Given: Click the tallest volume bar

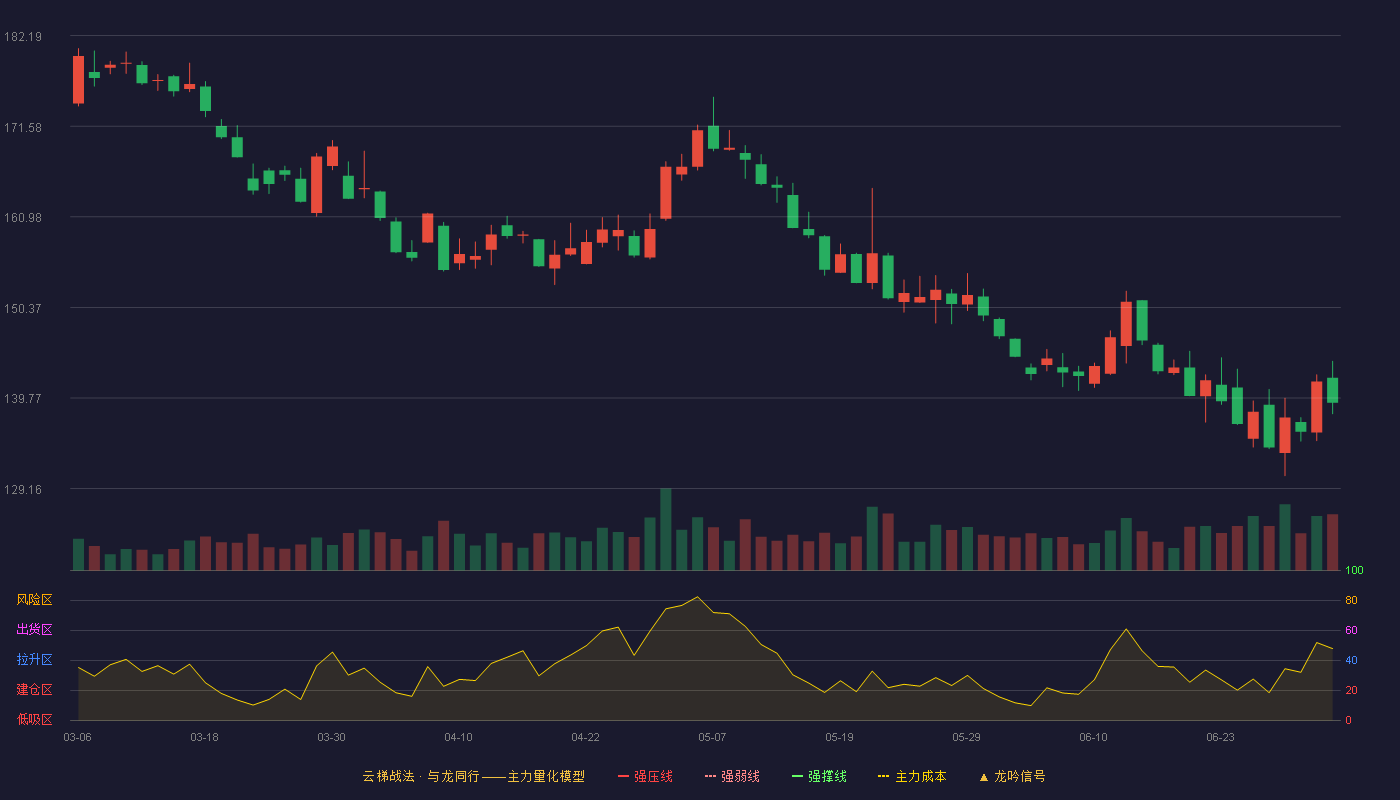Looking at the screenshot, I should click(666, 529).
